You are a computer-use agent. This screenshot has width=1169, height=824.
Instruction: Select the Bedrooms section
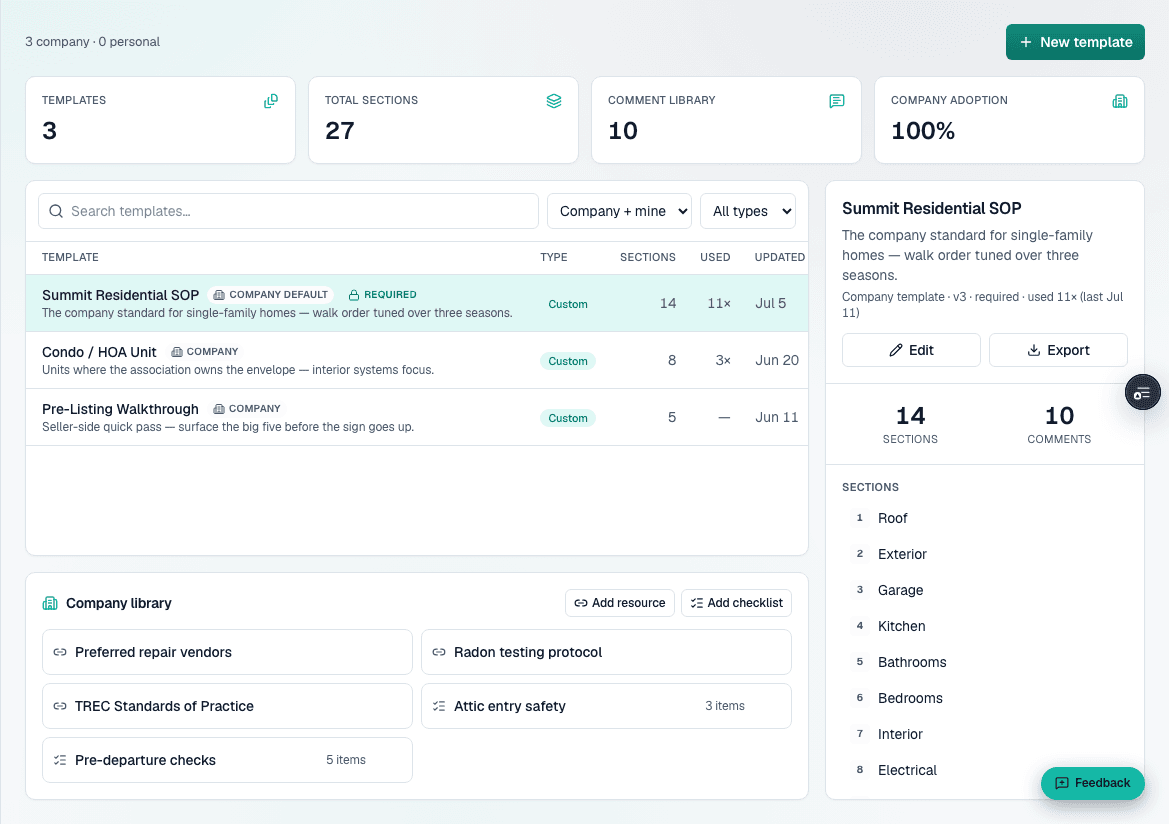coord(984,698)
